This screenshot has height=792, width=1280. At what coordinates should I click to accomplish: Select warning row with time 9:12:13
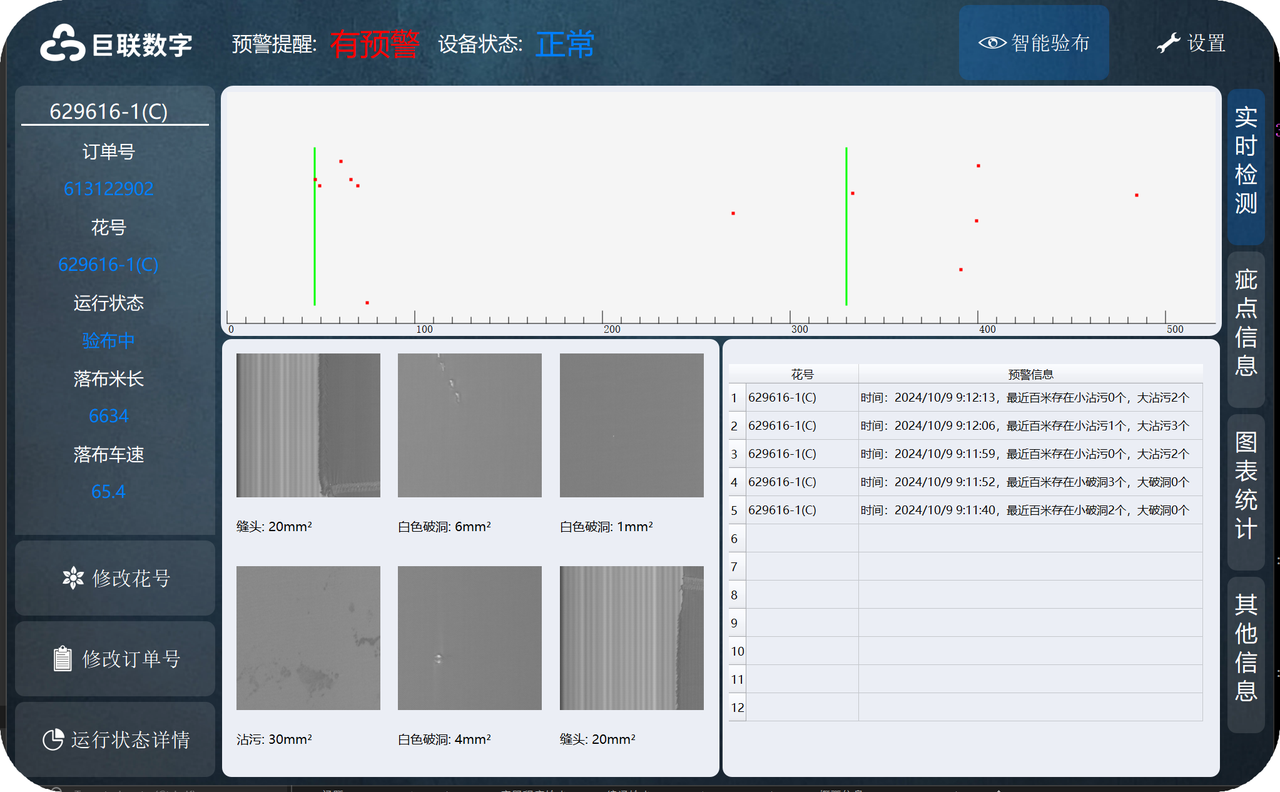pos(966,398)
